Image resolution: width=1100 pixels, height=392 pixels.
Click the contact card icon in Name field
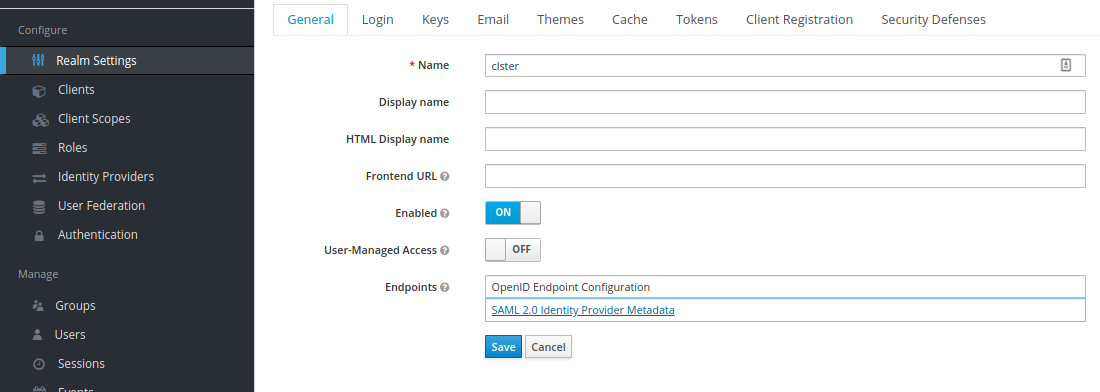tap(1066, 65)
